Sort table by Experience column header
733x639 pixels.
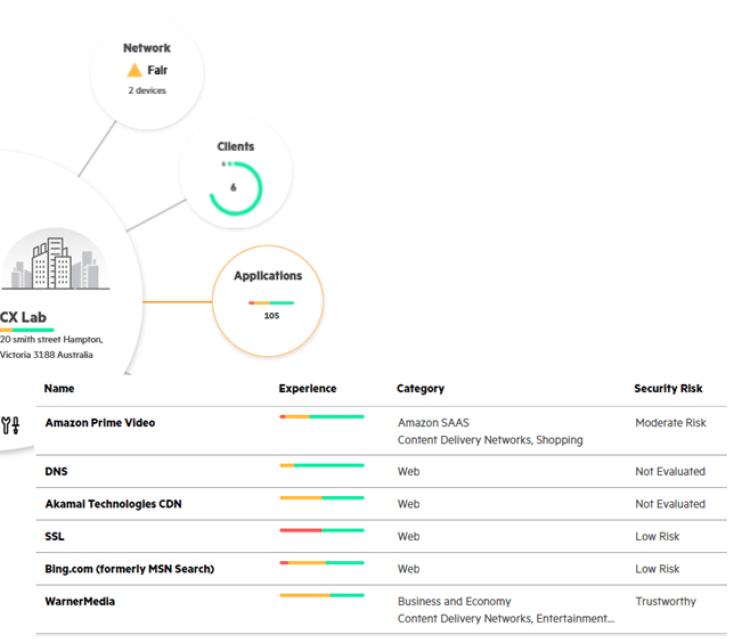307,388
